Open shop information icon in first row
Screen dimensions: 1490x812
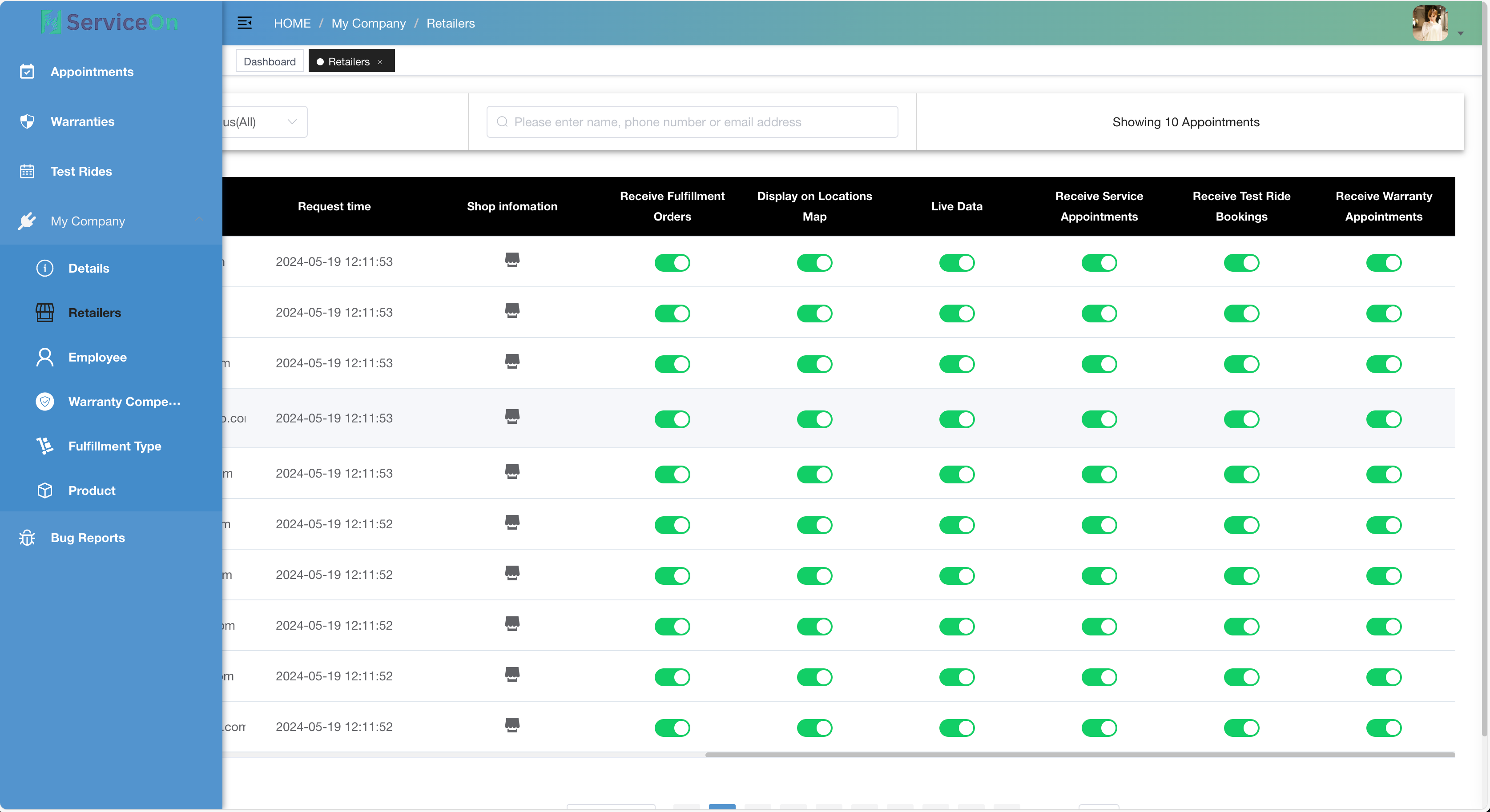512,260
